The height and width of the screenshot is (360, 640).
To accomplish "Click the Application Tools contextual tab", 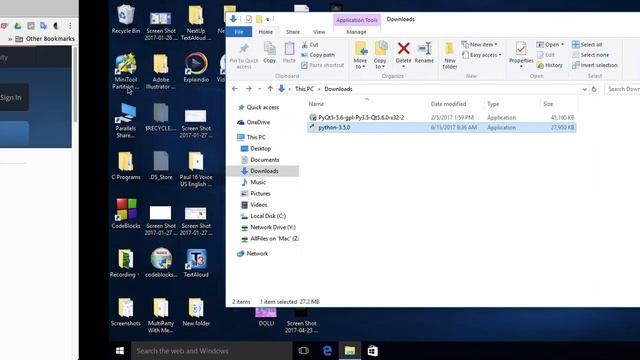I will [357, 20].
